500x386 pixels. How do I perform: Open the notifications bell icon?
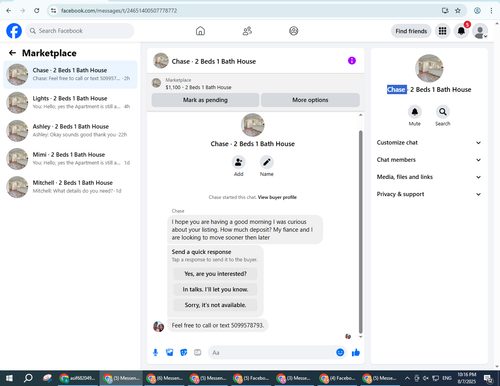(461, 31)
